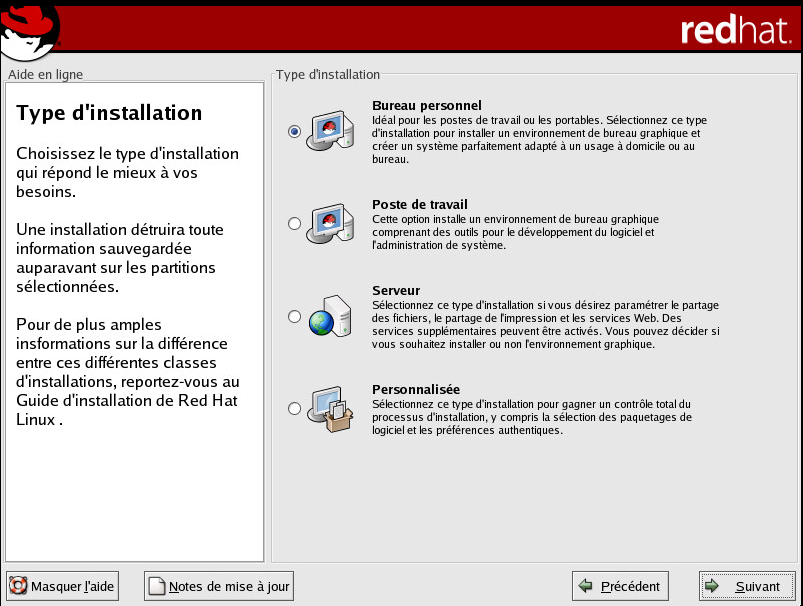Screen dimensions: 803x606
Task: Proceed with the Suivant button
Action: (747, 586)
